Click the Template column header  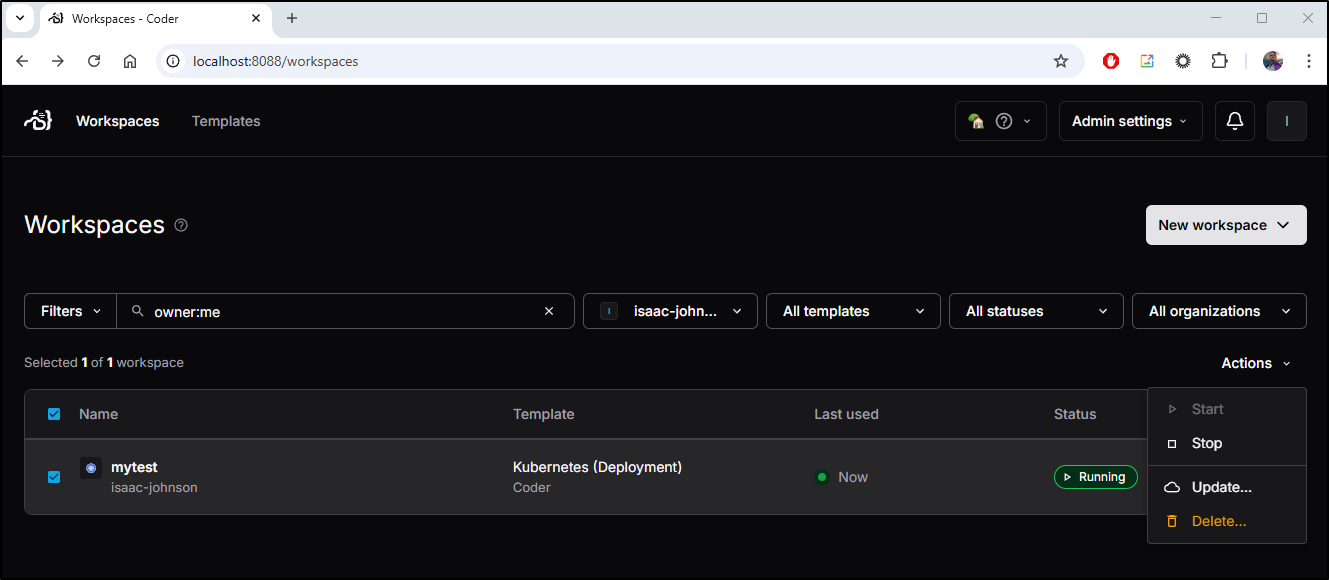click(x=544, y=414)
